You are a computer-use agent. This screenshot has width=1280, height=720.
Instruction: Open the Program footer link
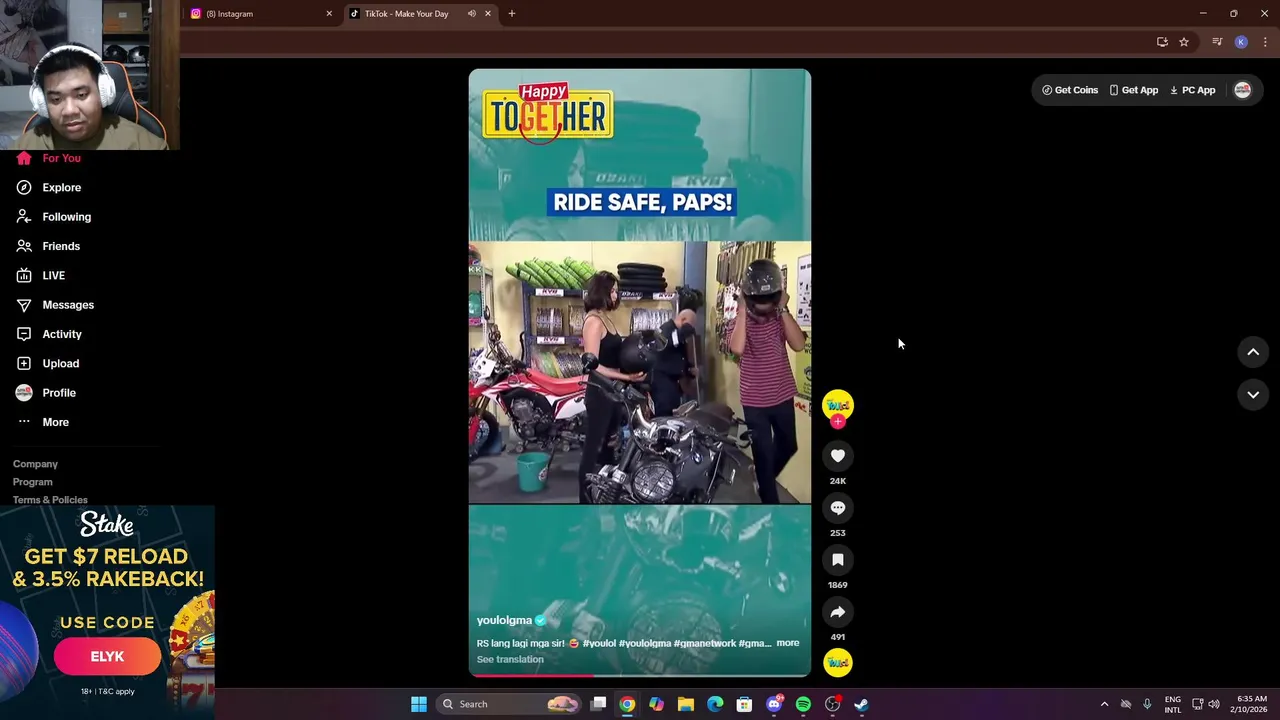tap(33, 482)
